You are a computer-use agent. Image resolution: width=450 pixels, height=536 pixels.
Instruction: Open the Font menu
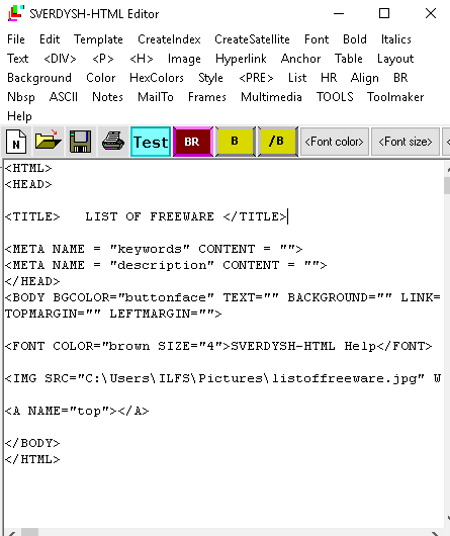317,39
